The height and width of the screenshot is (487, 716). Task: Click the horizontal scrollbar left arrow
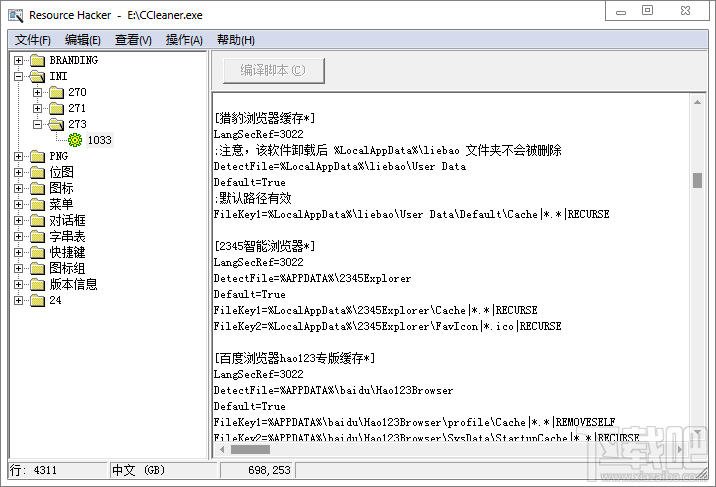click(x=222, y=450)
